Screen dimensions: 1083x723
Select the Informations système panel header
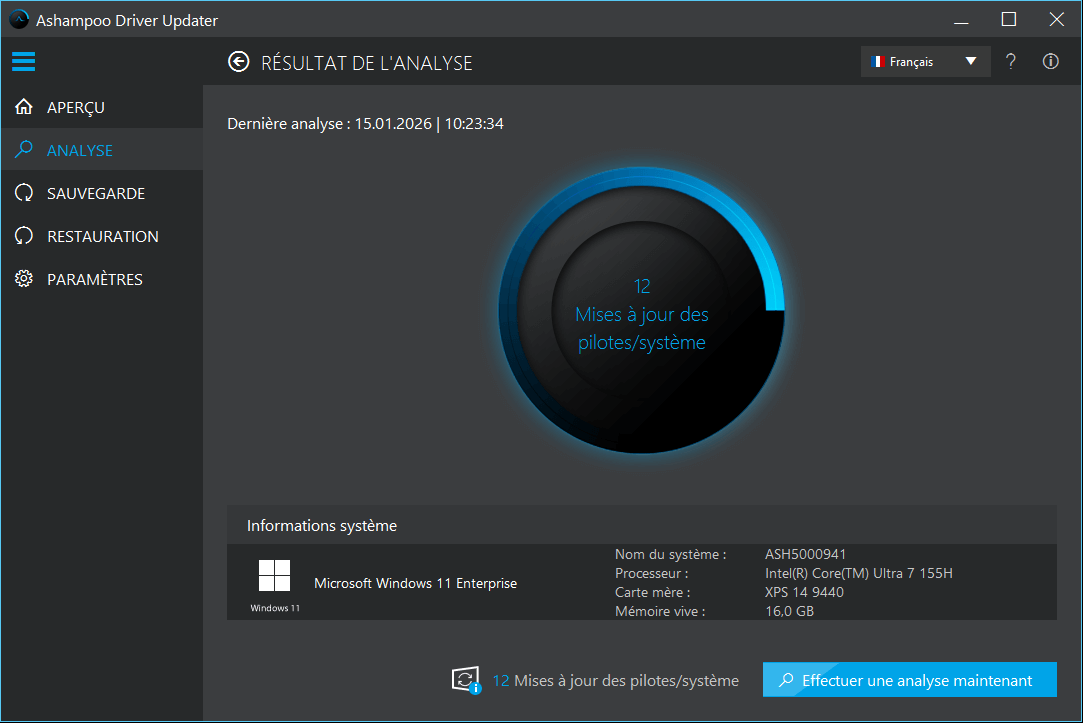click(x=321, y=524)
